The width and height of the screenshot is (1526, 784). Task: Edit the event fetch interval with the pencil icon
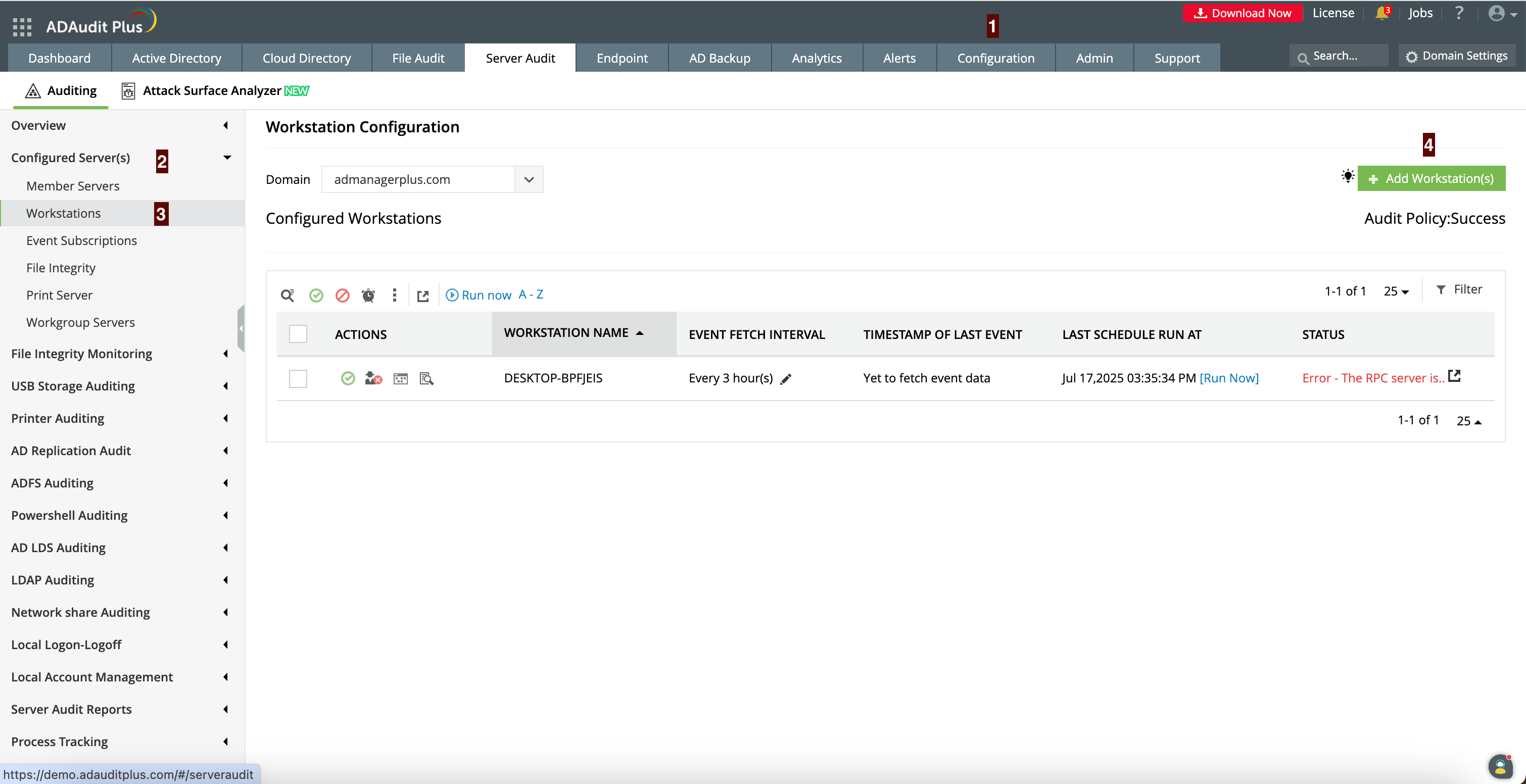coord(786,379)
